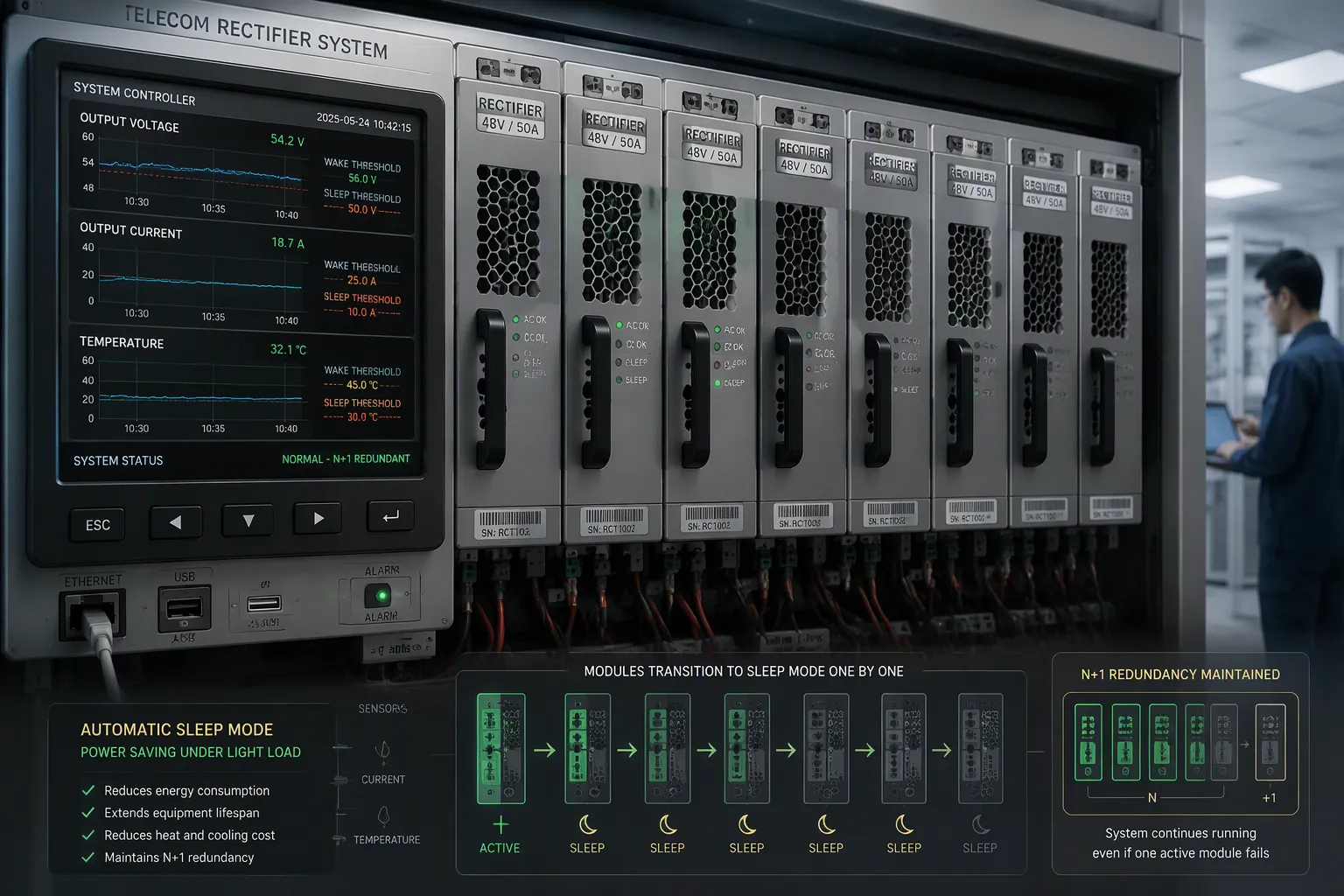Click the TELECOM RECTIFIER SYSTEM nameplate
This screenshot has height=896, width=1344.
tap(256, 32)
